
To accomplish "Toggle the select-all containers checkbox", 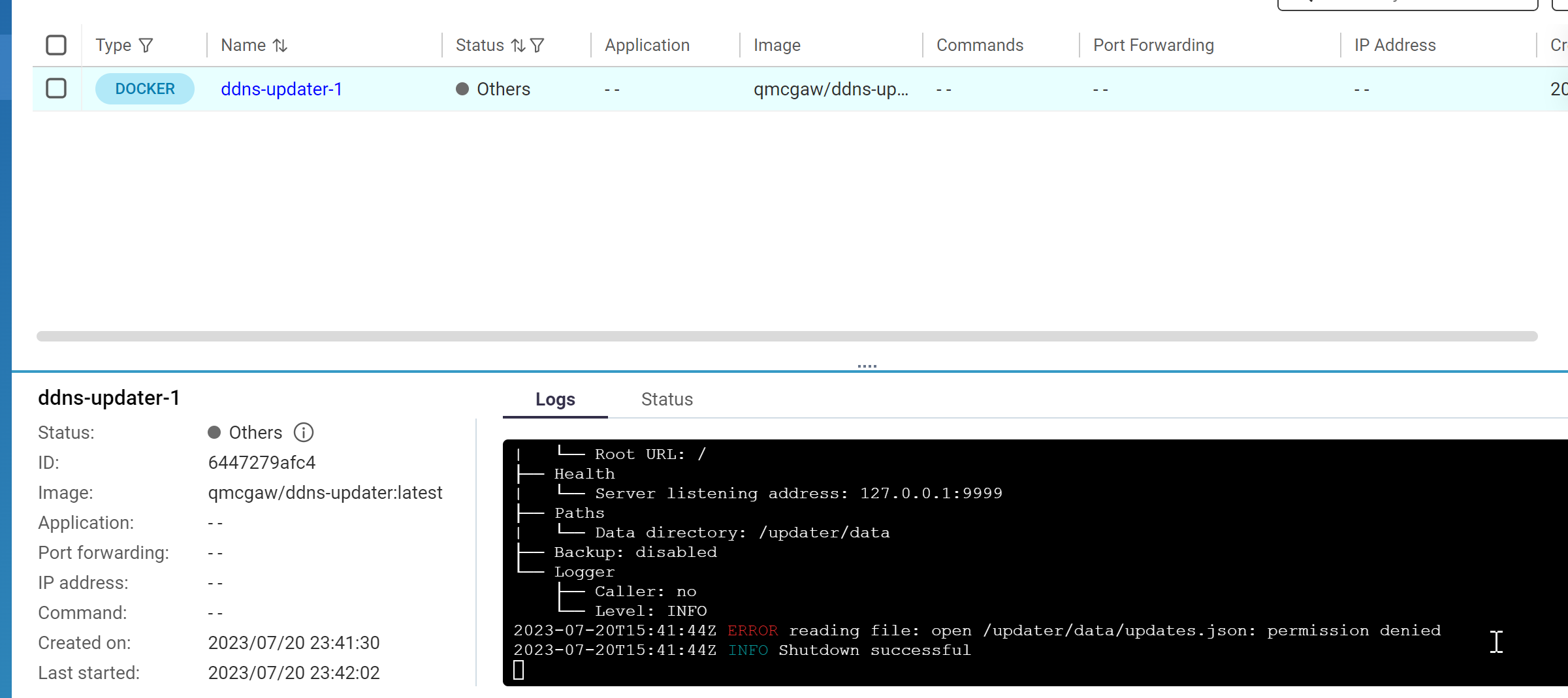I will pyautogui.click(x=56, y=45).
